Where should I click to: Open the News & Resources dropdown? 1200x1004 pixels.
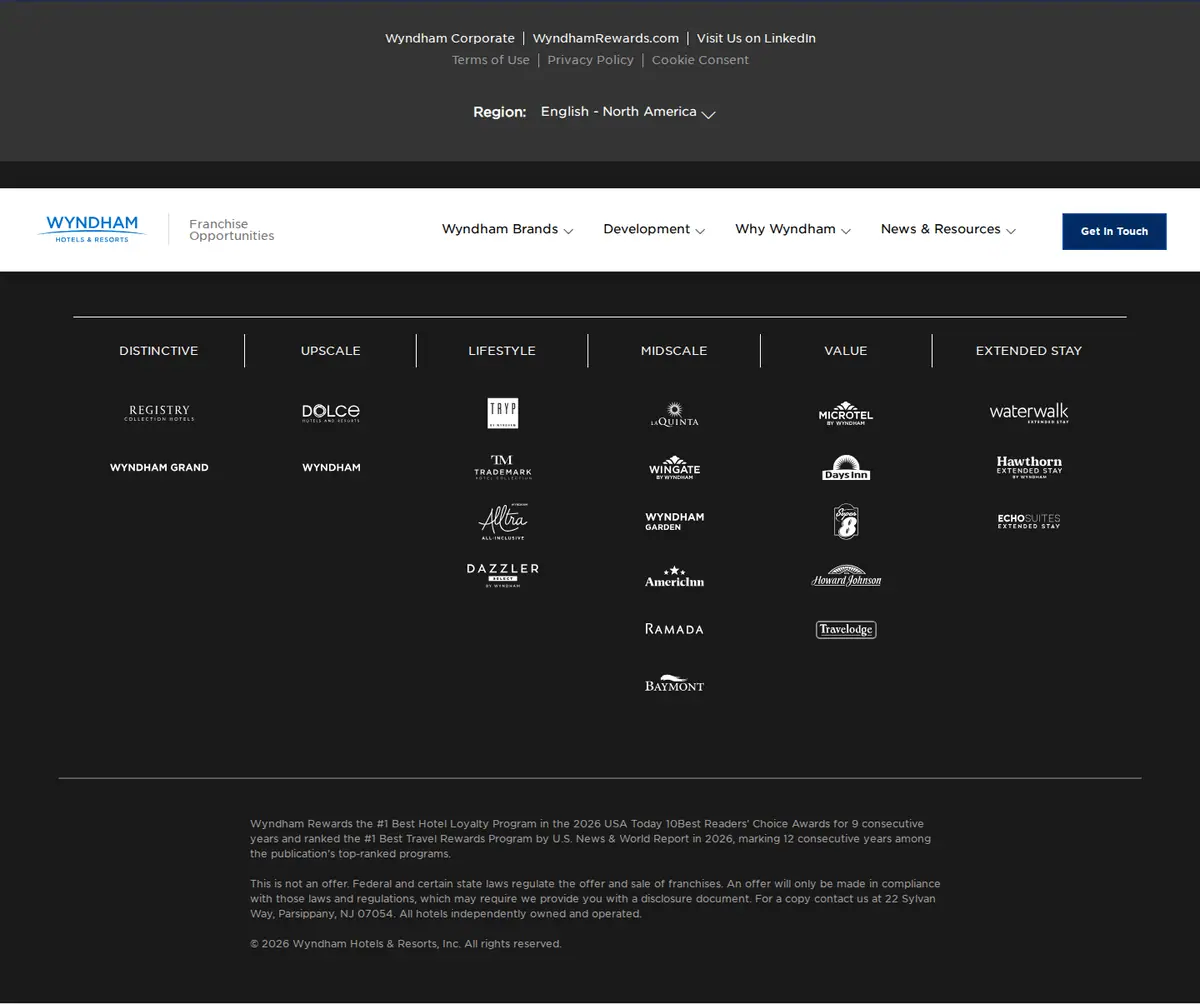point(948,229)
